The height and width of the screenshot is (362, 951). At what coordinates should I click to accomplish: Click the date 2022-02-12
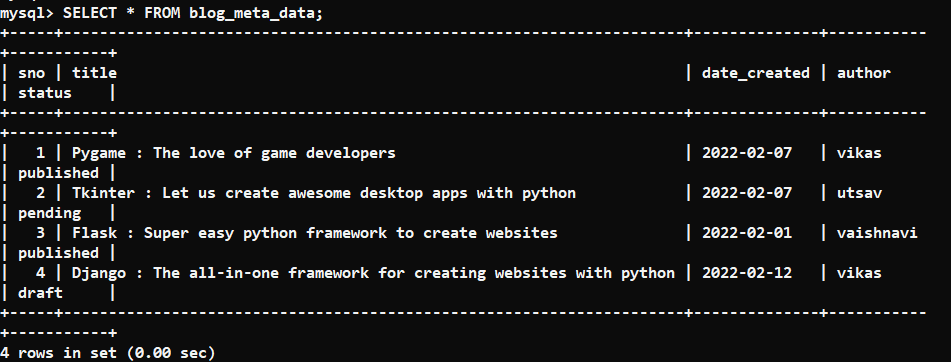tap(747, 273)
